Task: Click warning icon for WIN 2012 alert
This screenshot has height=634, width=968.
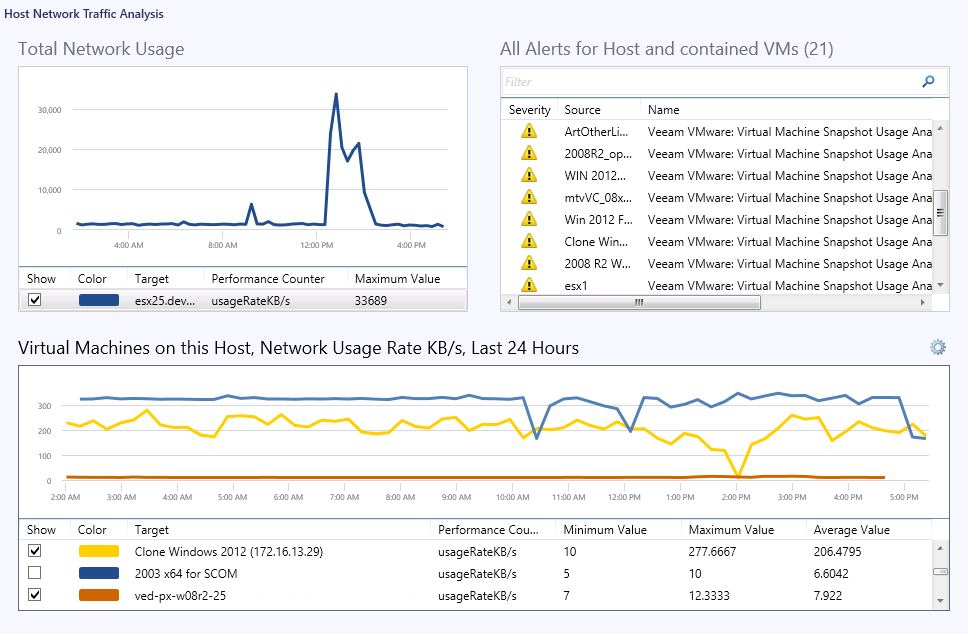Action: pos(529,175)
